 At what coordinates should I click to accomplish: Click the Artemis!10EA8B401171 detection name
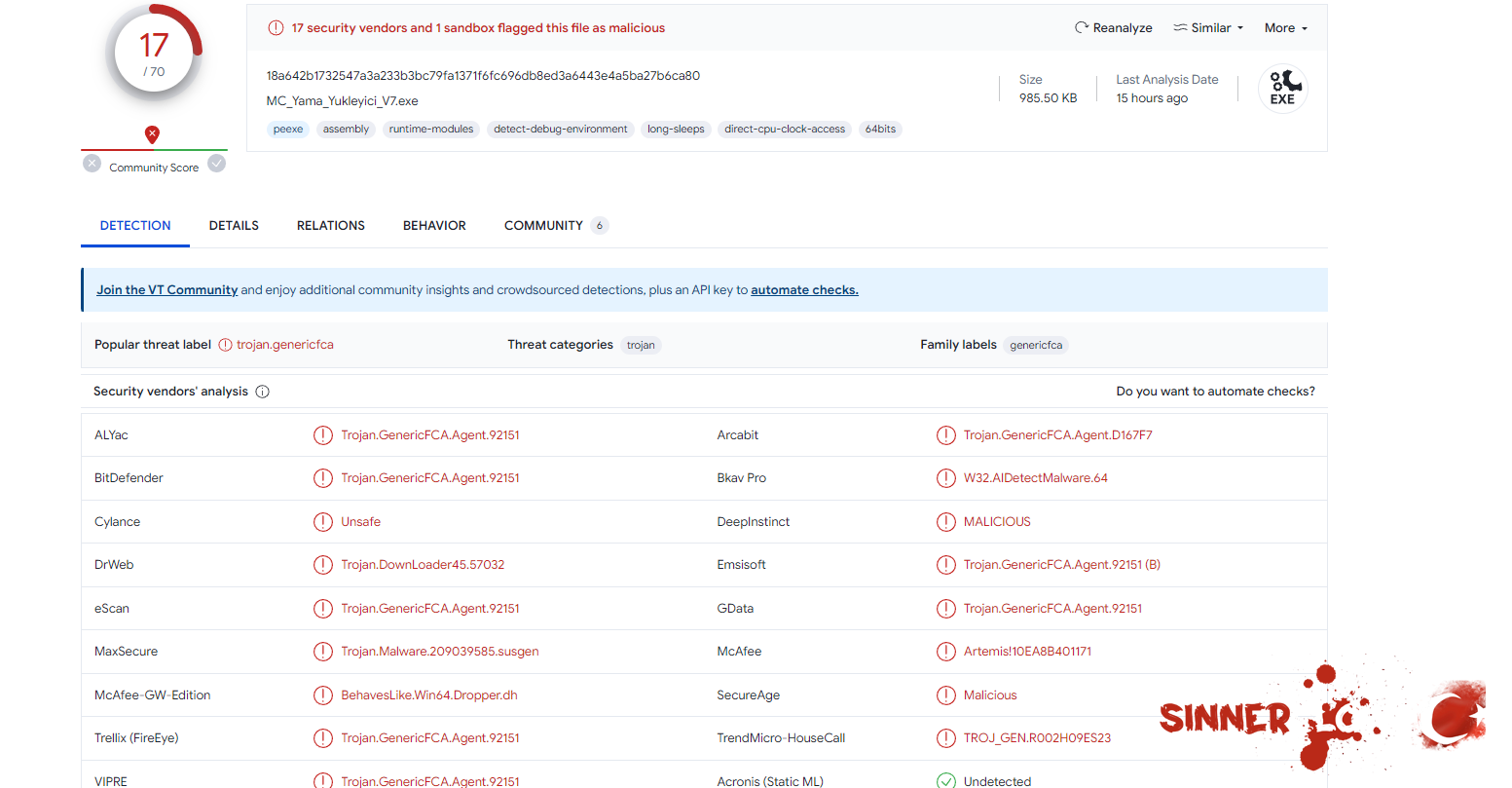click(x=1028, y=652)
